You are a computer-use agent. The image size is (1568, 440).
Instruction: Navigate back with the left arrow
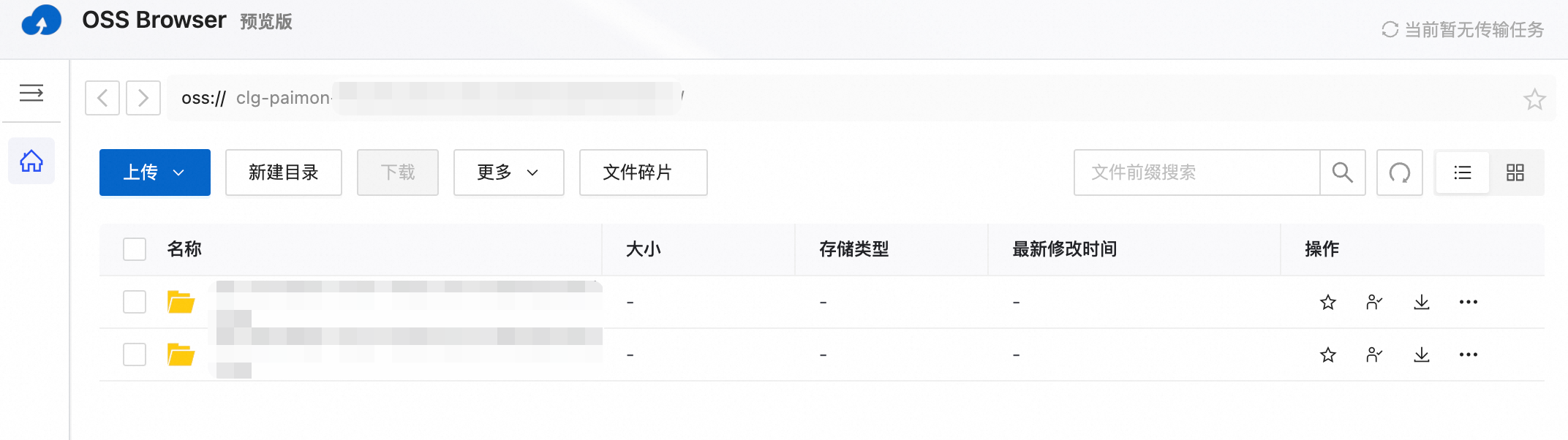[x=102, y=98]
